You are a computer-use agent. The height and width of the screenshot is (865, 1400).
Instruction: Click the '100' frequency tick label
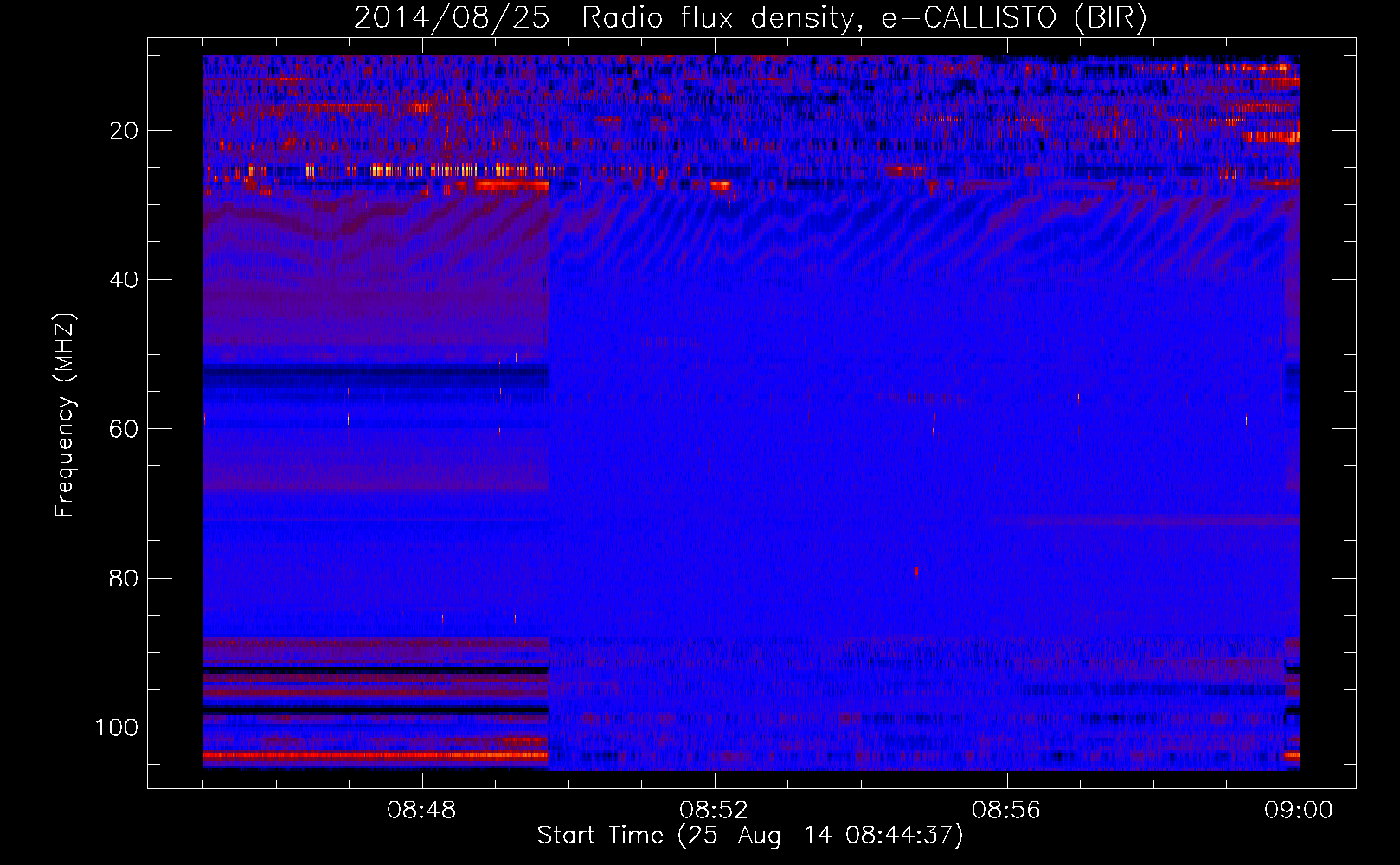118,727
